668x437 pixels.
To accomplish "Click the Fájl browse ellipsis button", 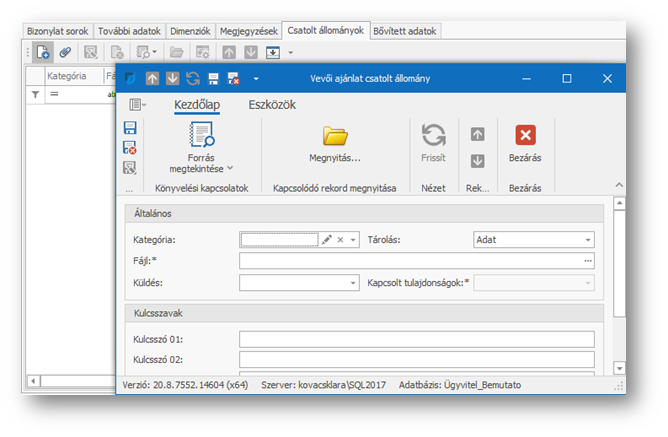I will click(588, 261).
